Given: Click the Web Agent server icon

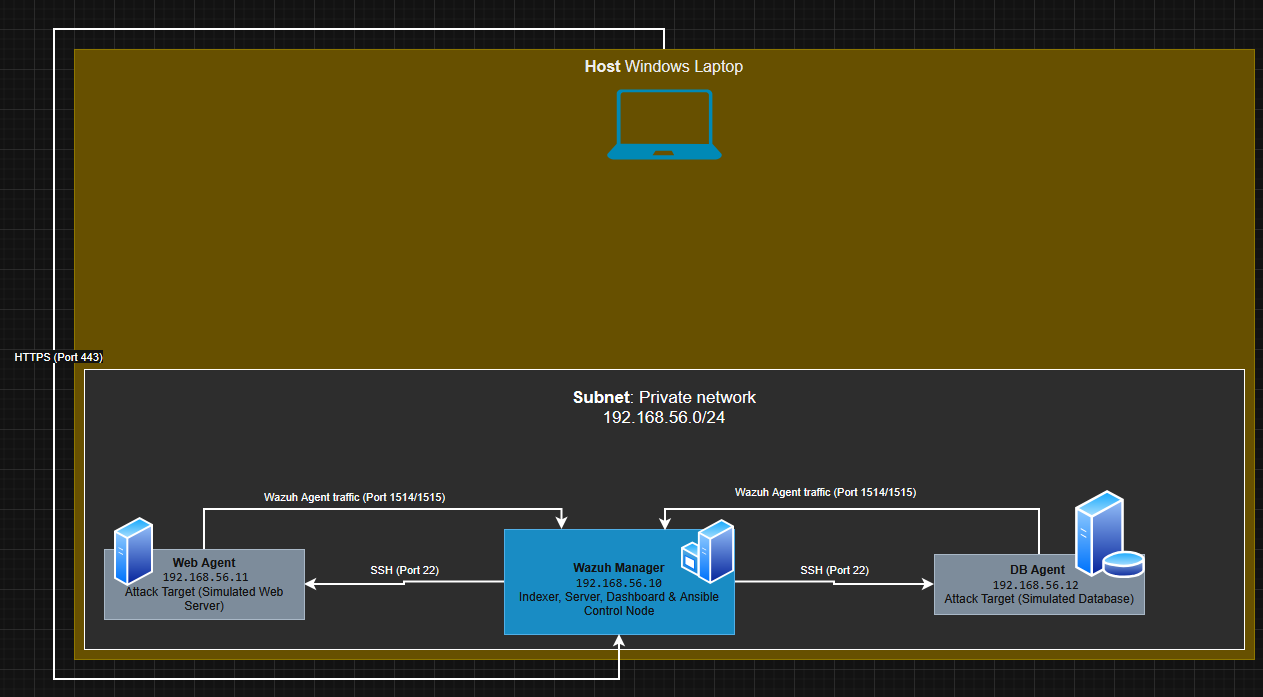Looking at the screenshot, I should pyautogui.click(x=133, y=551).
